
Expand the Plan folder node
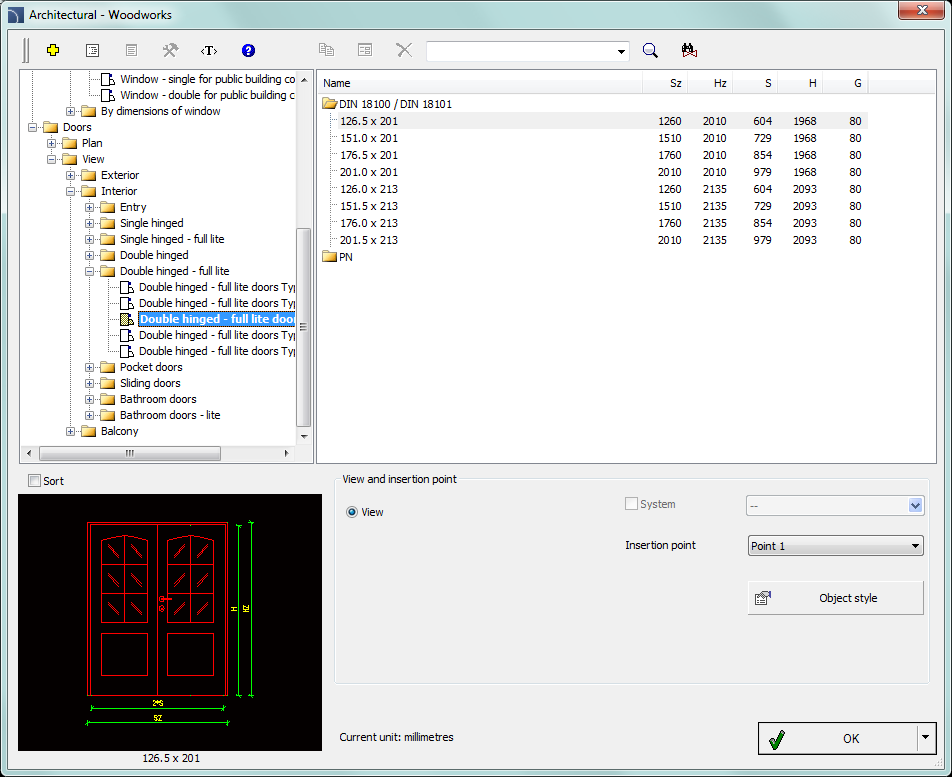pyautogui.click(x=52, y=143)
